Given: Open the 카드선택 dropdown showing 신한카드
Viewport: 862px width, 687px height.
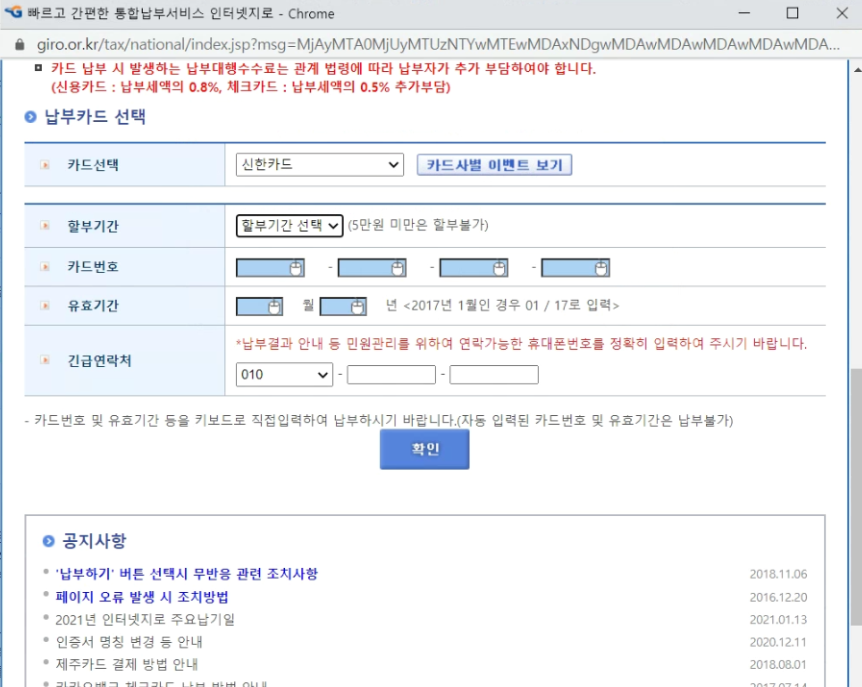Looking at the screenshot, I should pyautogui.click(x=319, y=165).
